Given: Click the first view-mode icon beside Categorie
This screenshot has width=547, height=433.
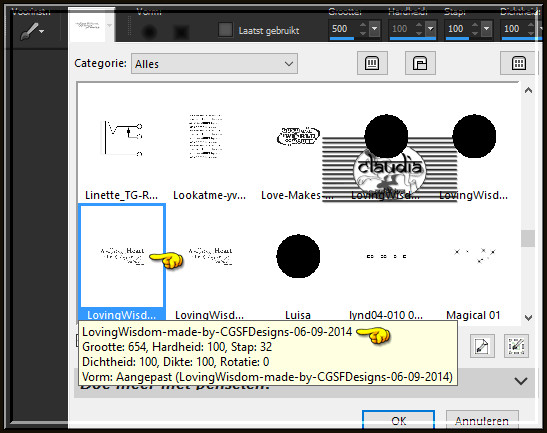Looking at the screenshot, I should (372, 63).
